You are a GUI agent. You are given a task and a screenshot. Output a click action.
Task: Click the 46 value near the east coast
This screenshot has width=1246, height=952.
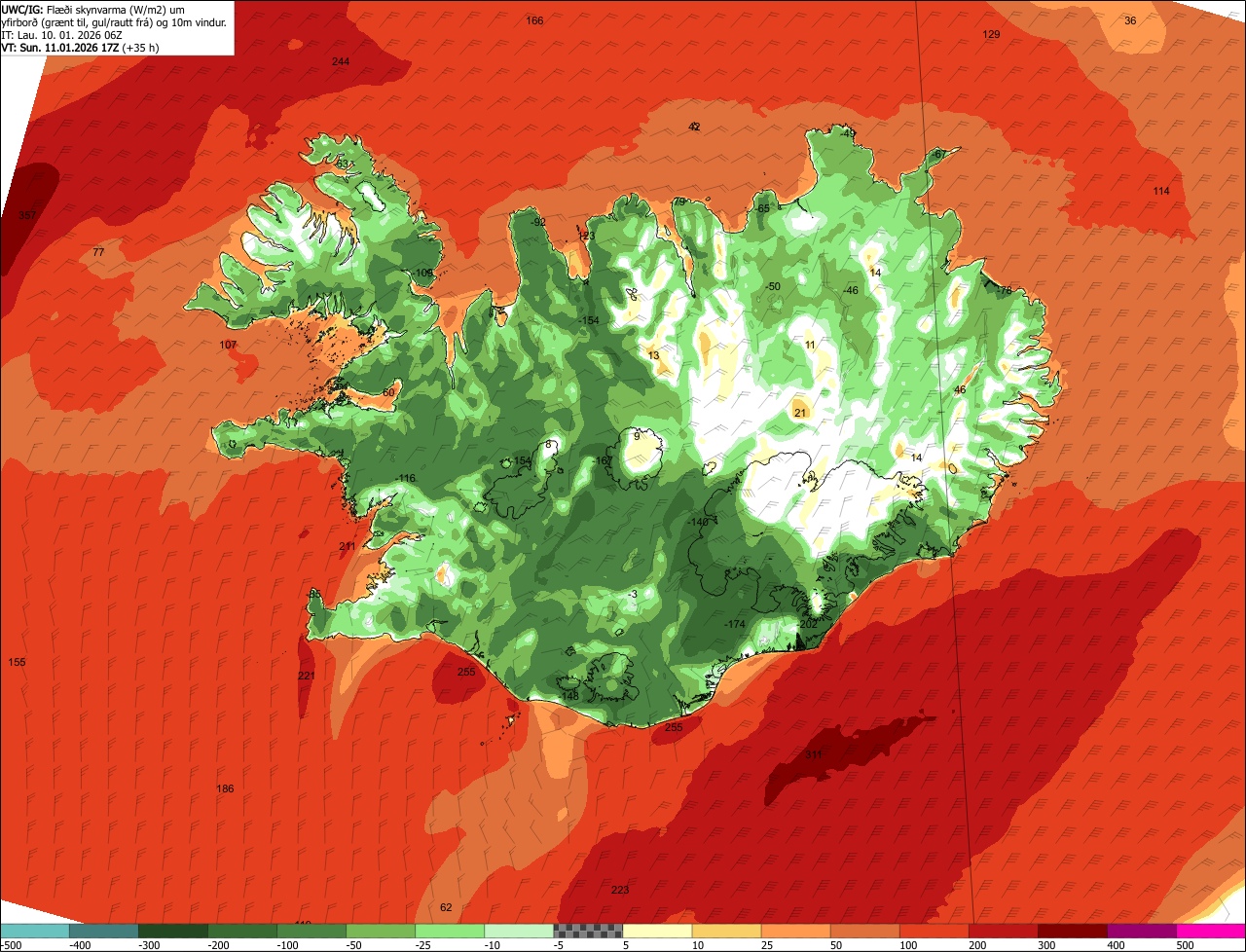coord(960,389)
